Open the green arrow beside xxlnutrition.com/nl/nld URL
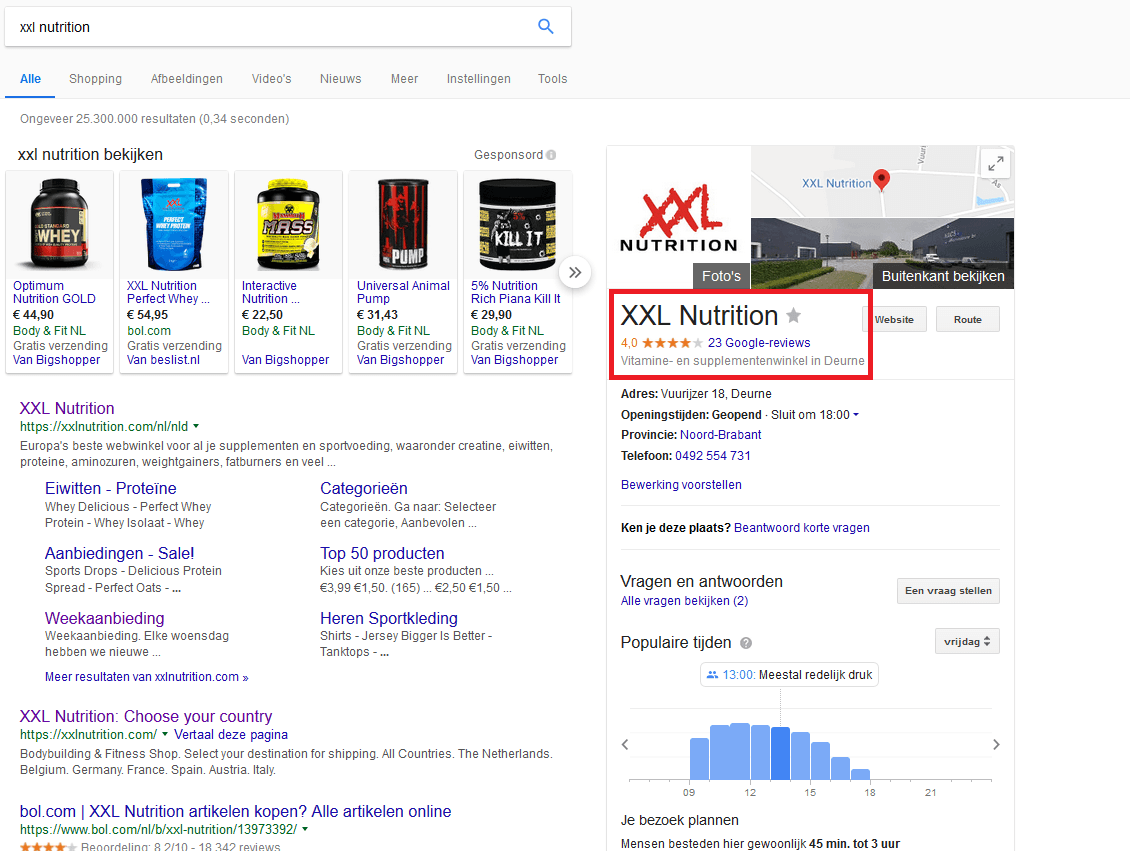1130x851 pixels. pyautogui.click(x=196, y=426)
